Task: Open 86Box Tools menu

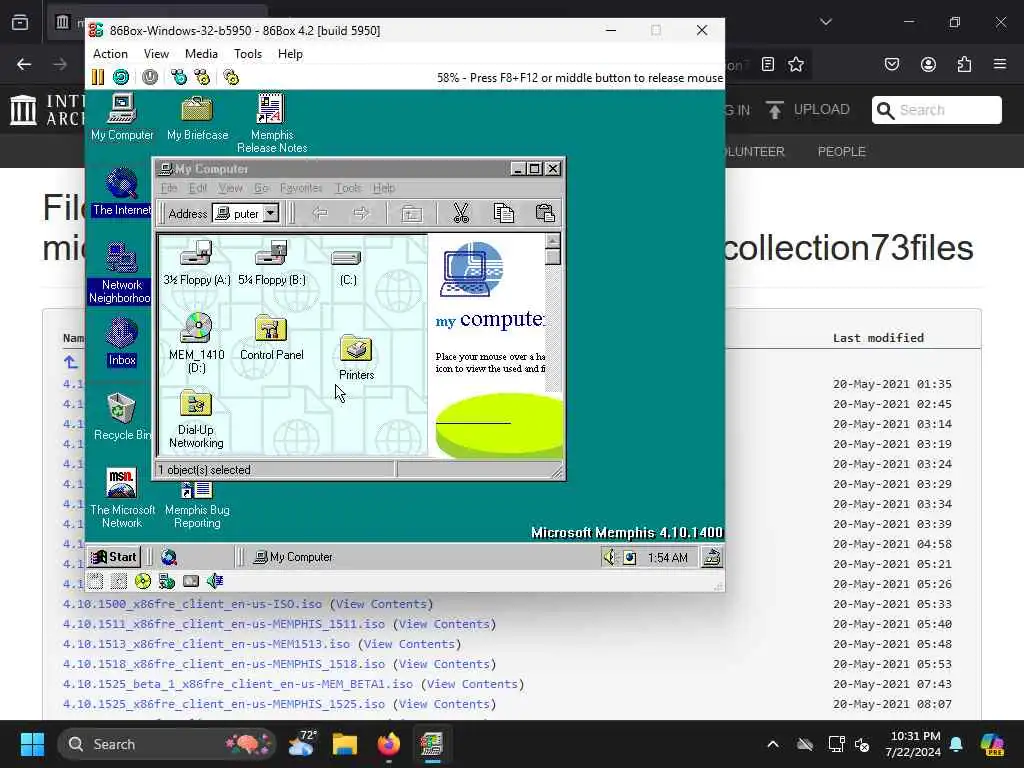Action: click(x=248, y=54)
